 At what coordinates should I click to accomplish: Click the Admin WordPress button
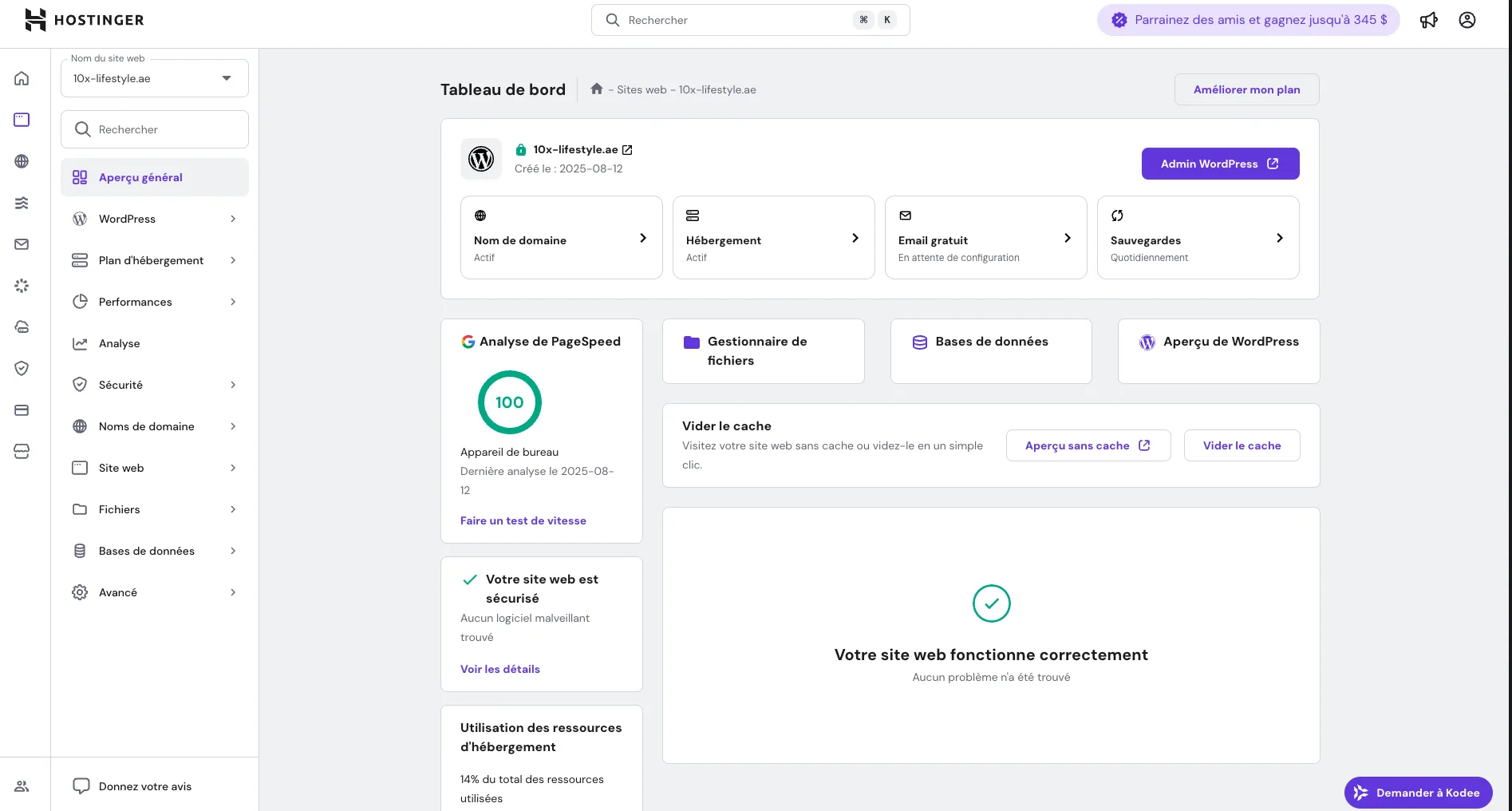(x=1219, y=164)
